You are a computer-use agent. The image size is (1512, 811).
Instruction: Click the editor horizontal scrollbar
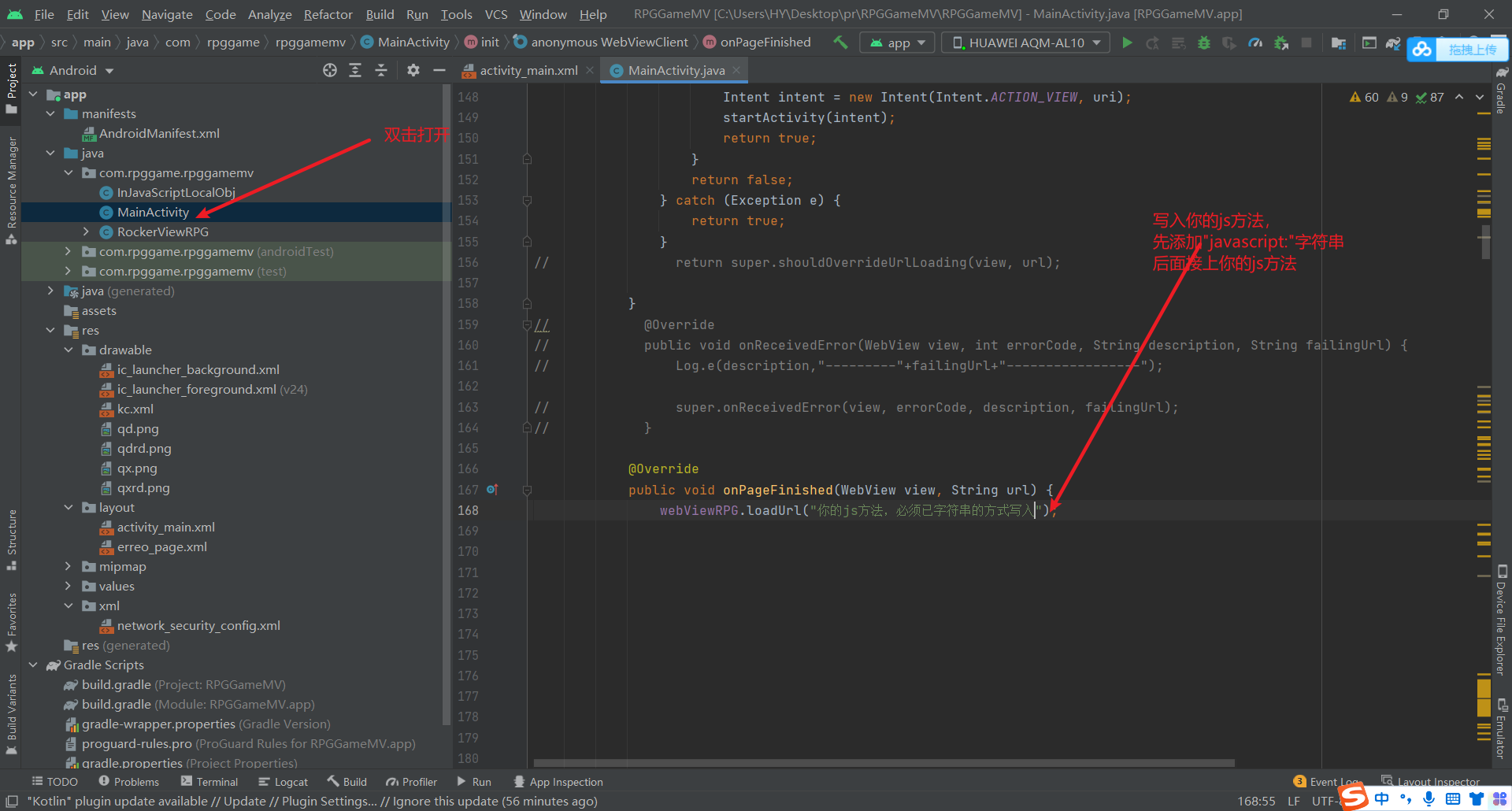(884, 763)
